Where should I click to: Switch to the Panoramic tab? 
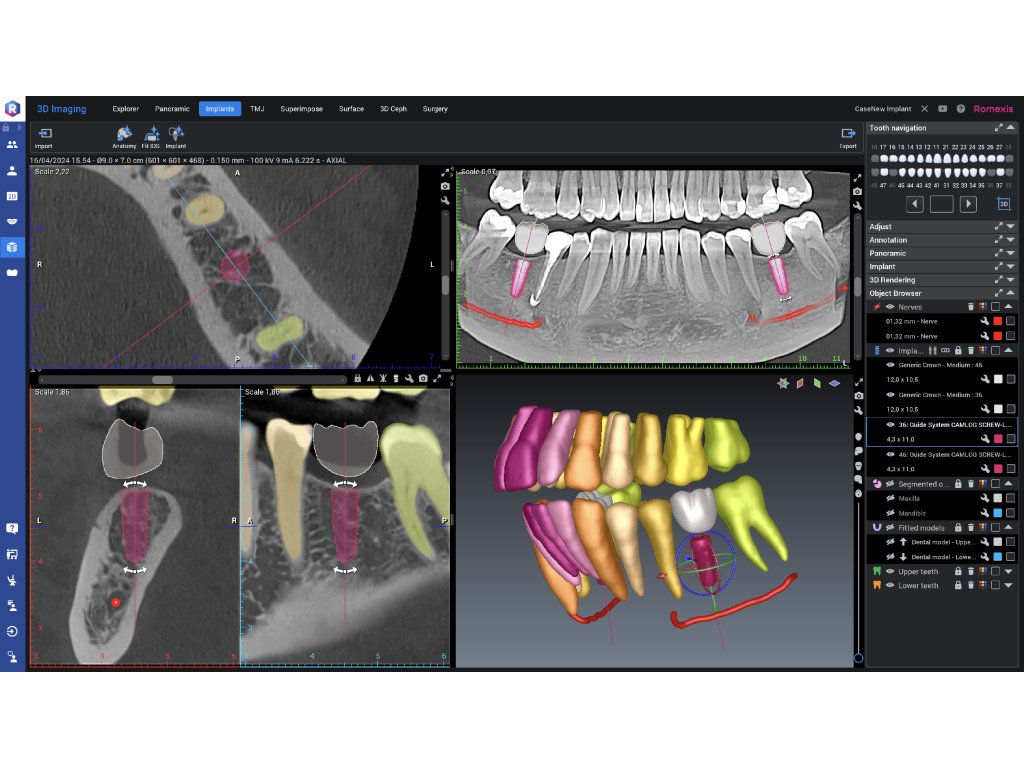pyautogui.click(x=172, y=108)
